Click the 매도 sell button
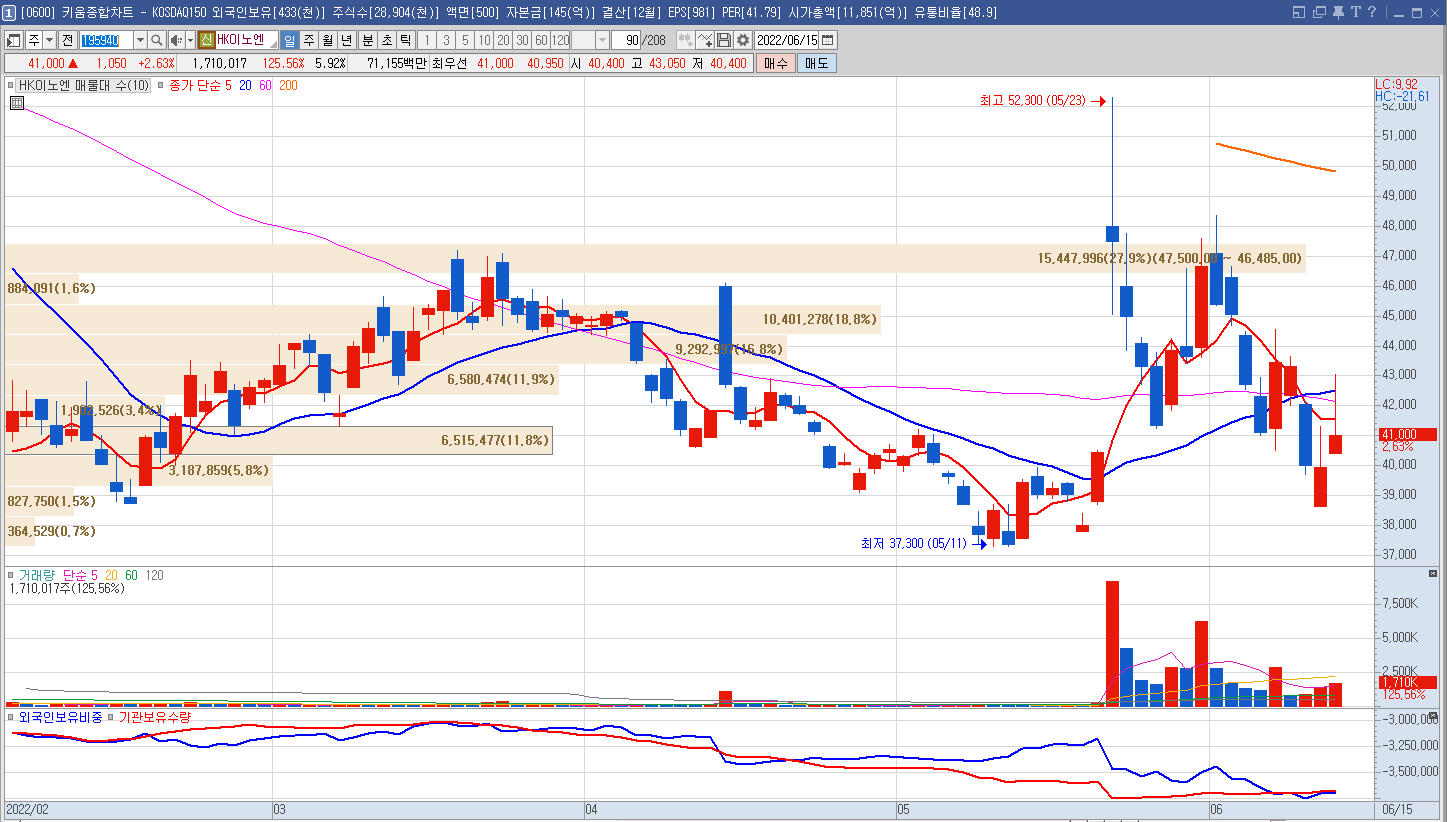 tap(816, 63)
